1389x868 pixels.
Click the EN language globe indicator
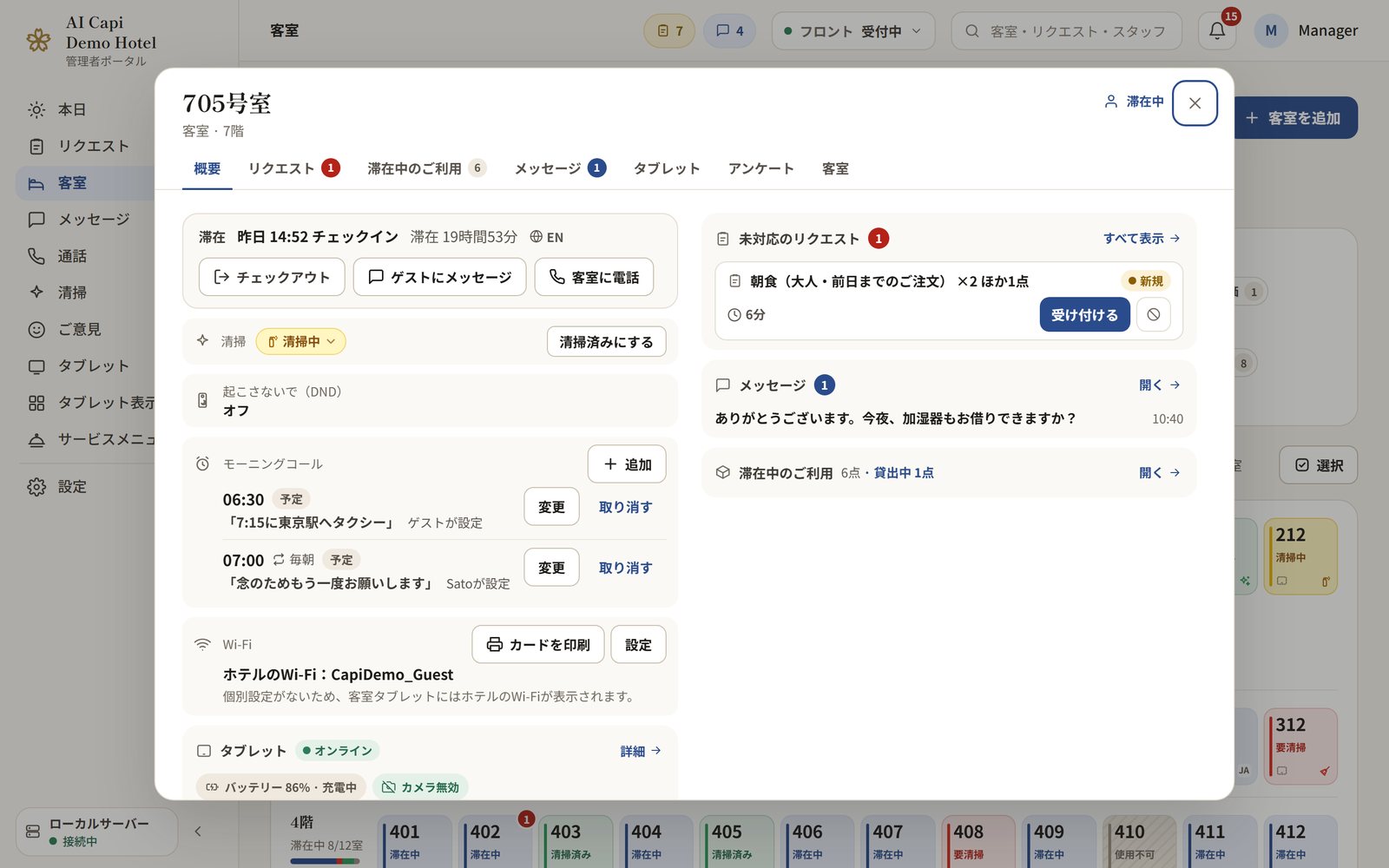pos(547,237)
